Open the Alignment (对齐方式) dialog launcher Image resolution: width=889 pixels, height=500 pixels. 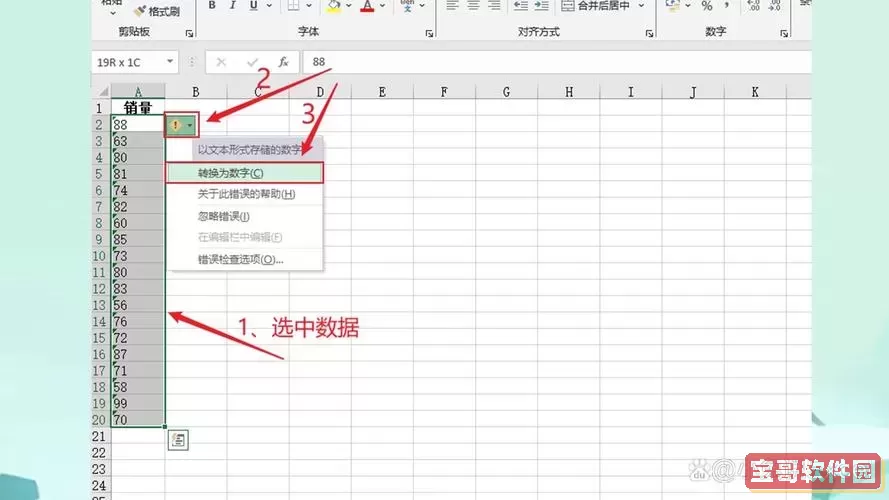[649, 34]
